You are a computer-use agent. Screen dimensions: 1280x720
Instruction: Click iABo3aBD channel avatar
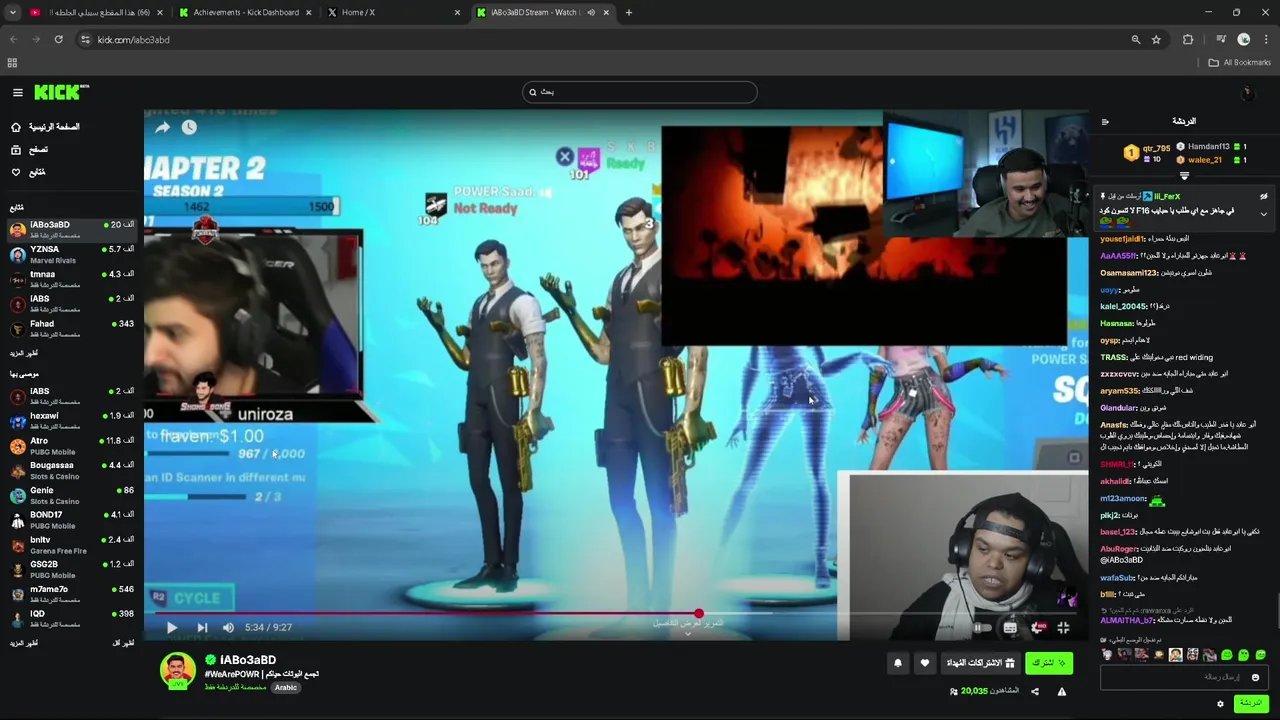click(178, 670)
